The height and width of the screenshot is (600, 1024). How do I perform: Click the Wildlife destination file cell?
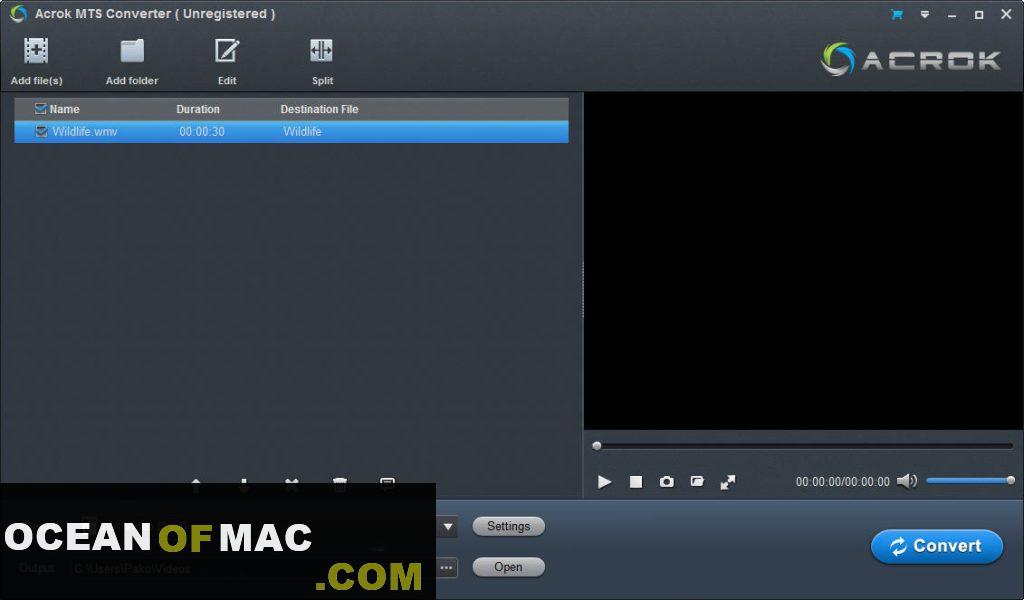(x=302, y=131)
